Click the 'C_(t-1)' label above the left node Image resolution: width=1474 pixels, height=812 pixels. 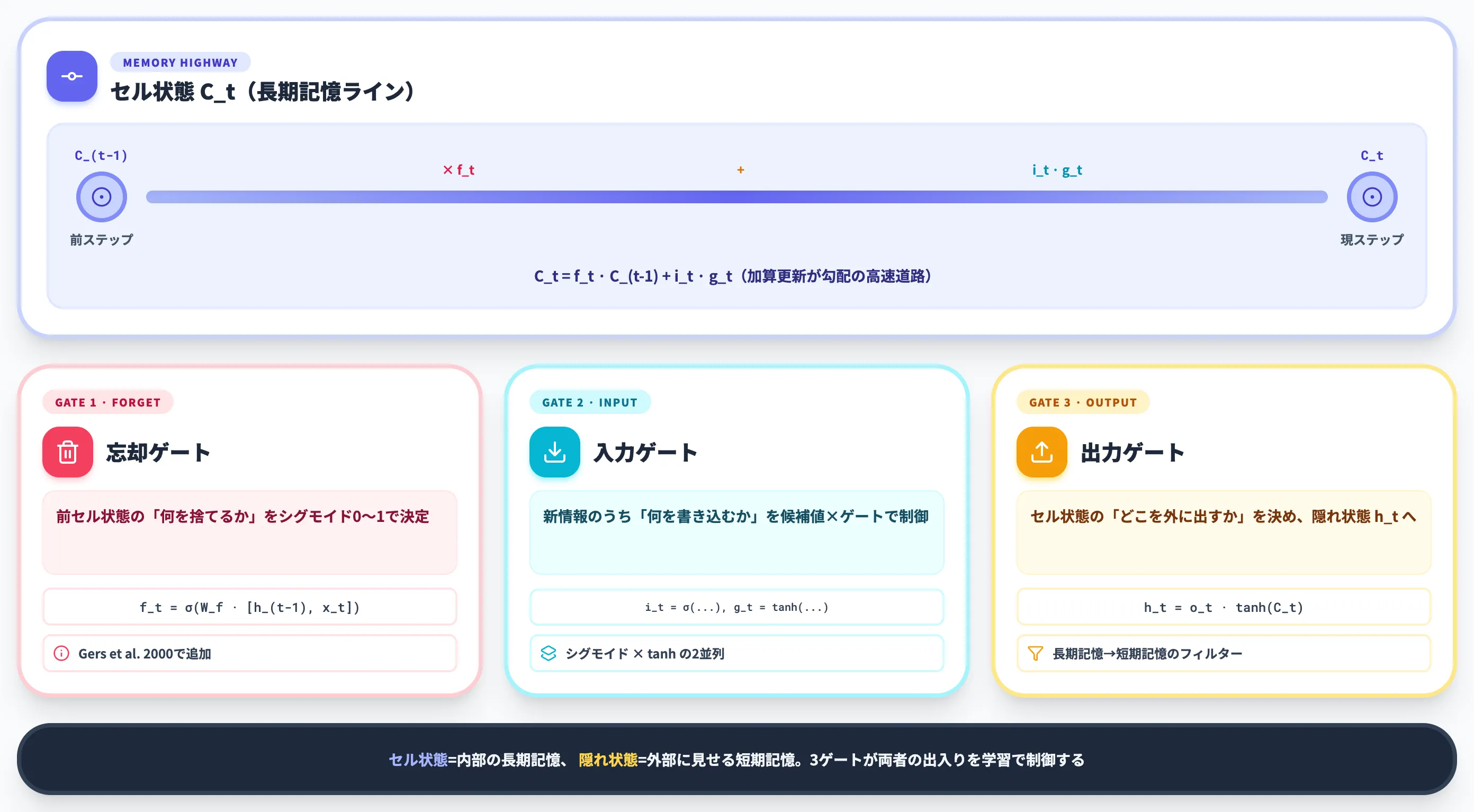(x=101, y=155)
